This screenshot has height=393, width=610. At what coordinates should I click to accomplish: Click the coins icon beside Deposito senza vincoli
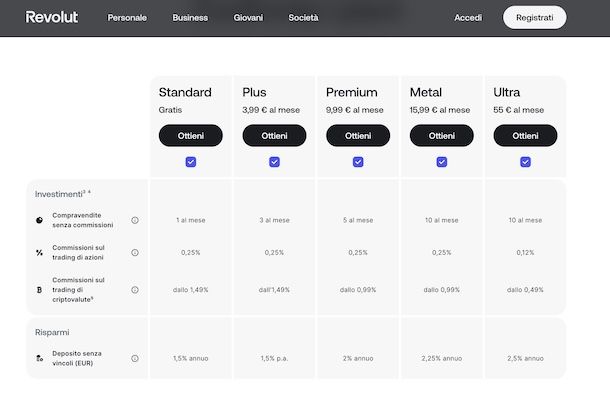click(x=39, y=358)
